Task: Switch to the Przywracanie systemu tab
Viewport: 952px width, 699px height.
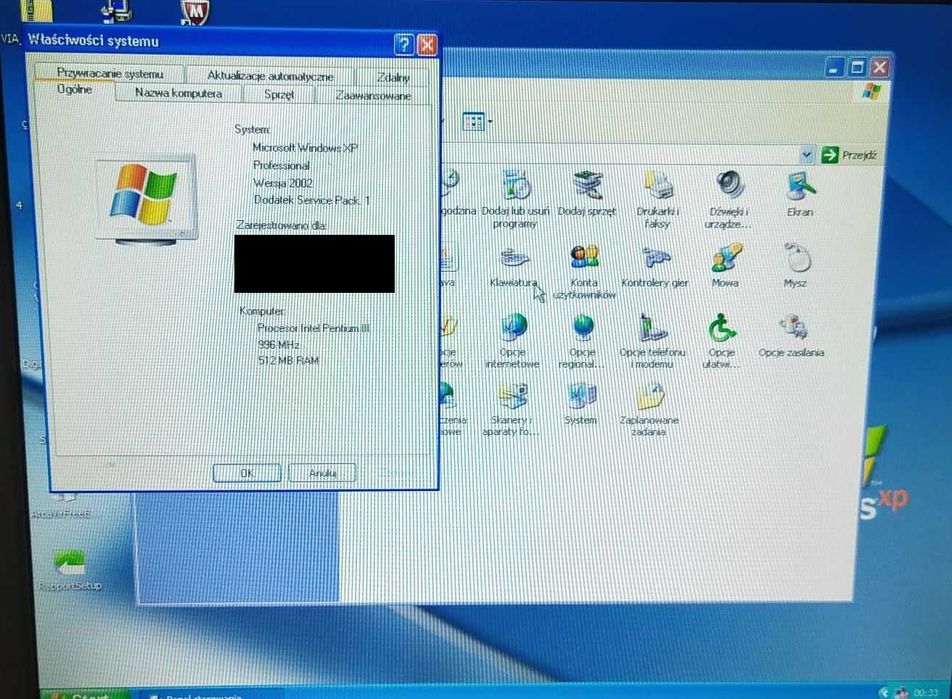Action: click(109, 73)
